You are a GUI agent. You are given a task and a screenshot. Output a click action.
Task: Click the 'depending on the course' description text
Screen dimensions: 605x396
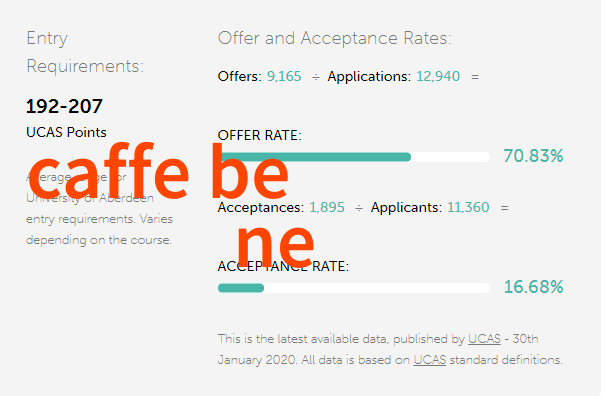98,240
